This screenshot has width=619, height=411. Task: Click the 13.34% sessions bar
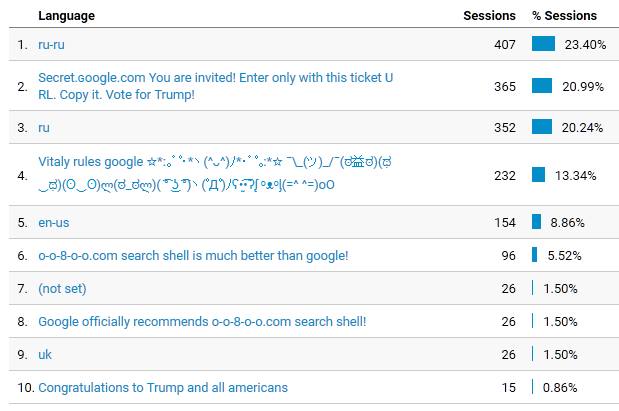point(538,175)
